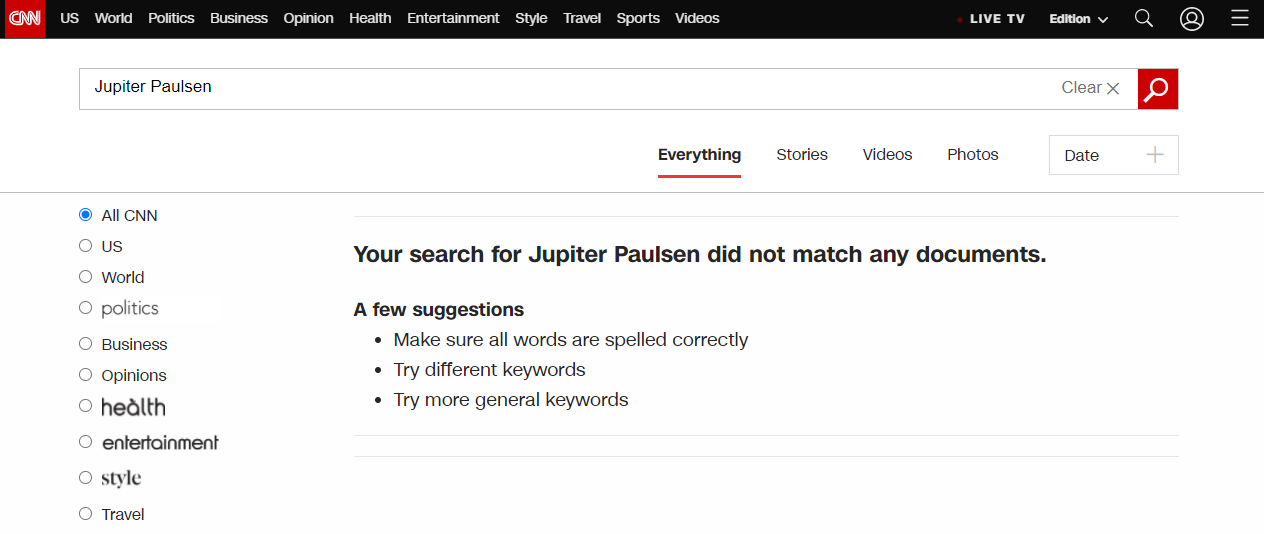Select the Travel radio option
Screen dimensions: 1264x534
tap(86, 514)
